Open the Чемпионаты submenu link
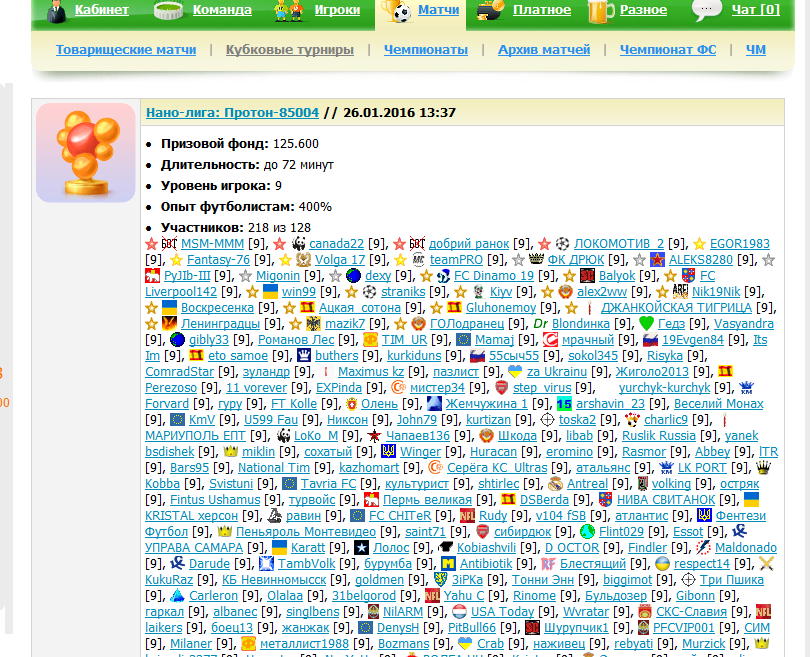Screen dimensions: 810x657 coord(425,49)
